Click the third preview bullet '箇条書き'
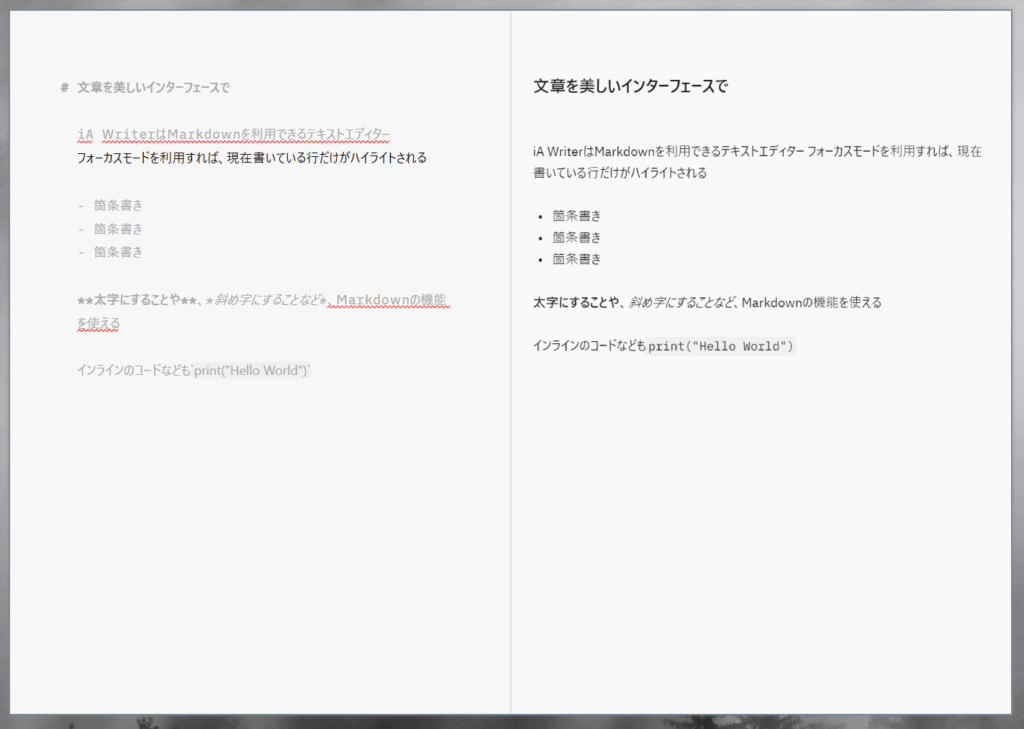Screen dimensions: 1024x729 pyautogui.click(x=577, y=259)
